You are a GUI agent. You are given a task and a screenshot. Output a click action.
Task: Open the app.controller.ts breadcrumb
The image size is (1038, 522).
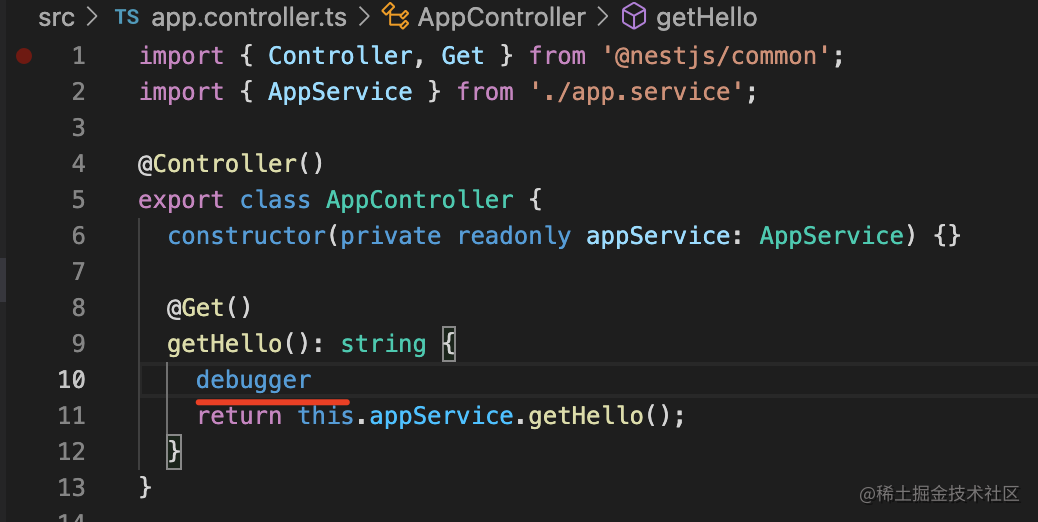click(x=244, y=17)
